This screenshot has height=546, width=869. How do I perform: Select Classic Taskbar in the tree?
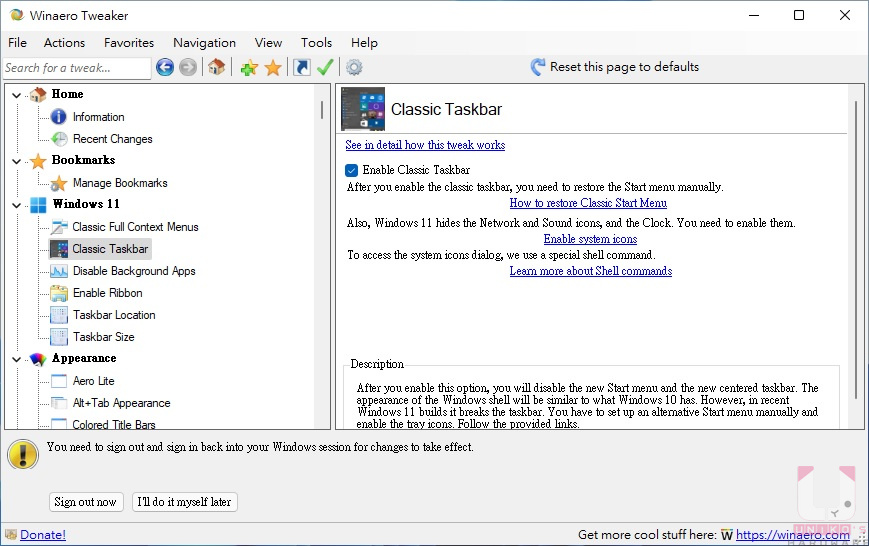[110, 249]
